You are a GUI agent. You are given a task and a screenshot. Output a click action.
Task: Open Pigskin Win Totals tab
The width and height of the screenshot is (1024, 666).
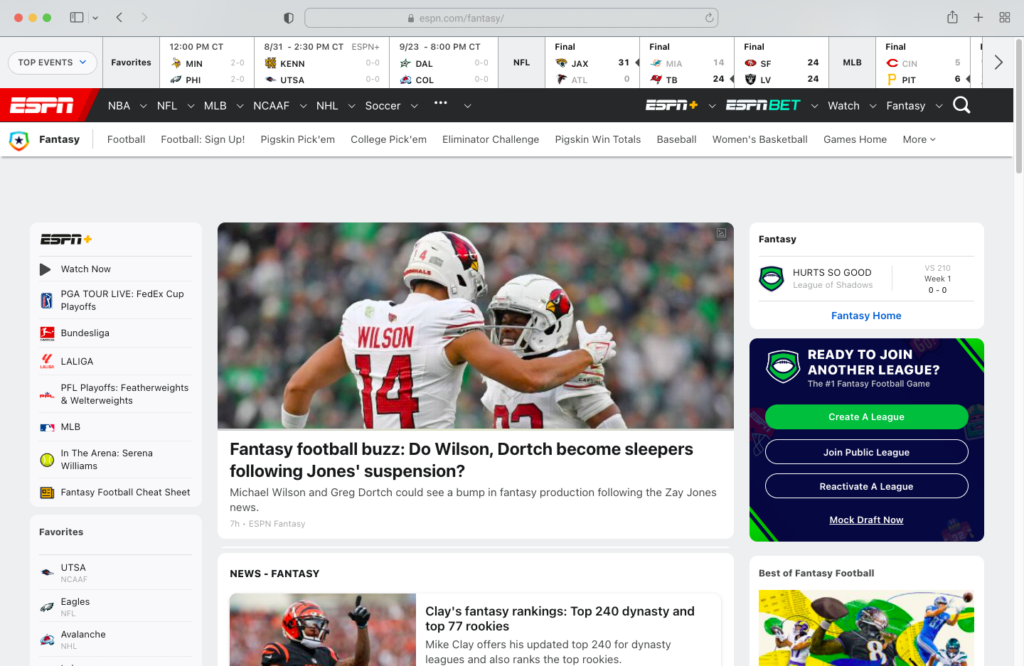598,140
